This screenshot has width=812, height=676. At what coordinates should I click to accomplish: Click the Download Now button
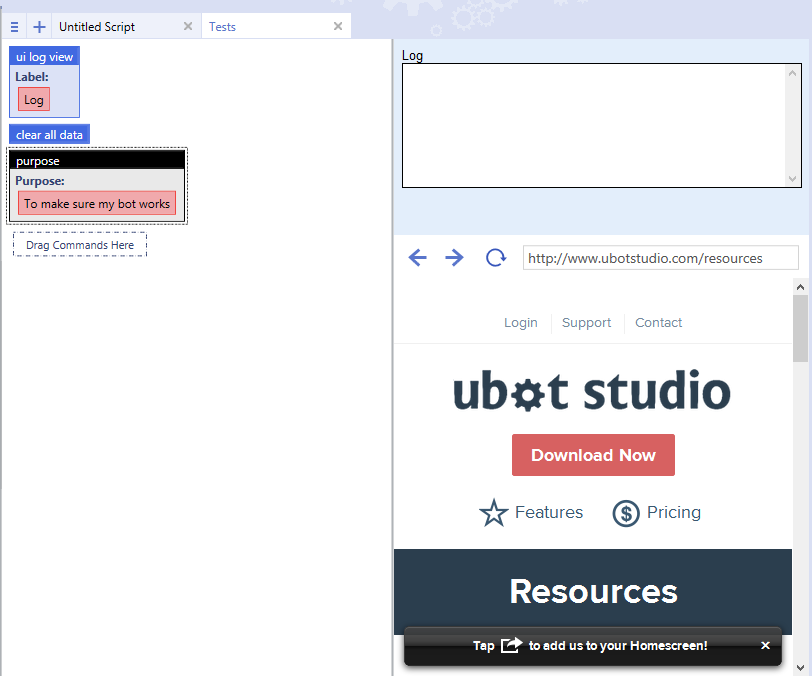[x=593, y=455]
